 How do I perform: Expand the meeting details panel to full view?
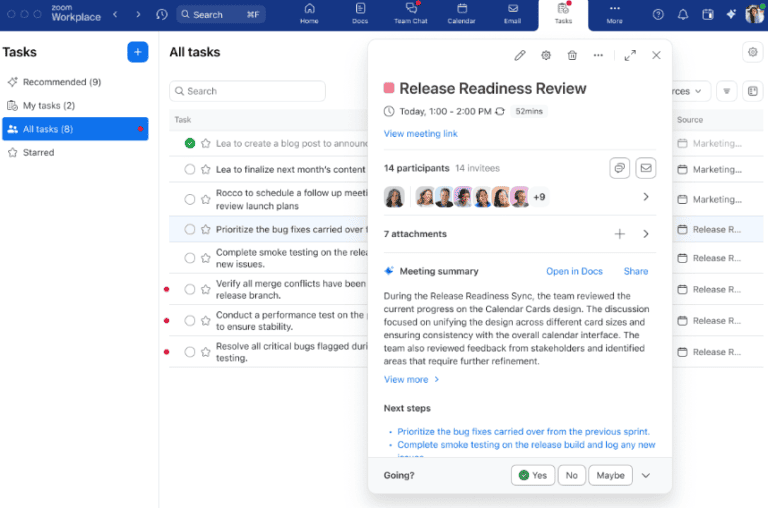click(630, 55)
